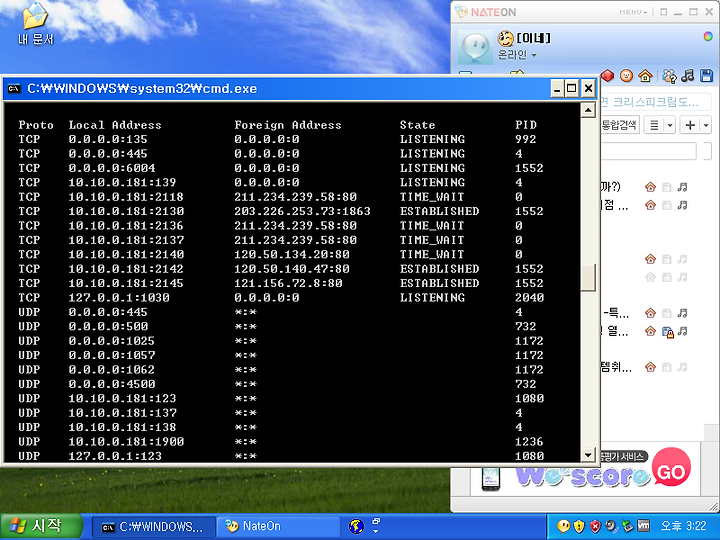
Task: Switch to NateOn taskbar button
Action: (278, 527)
